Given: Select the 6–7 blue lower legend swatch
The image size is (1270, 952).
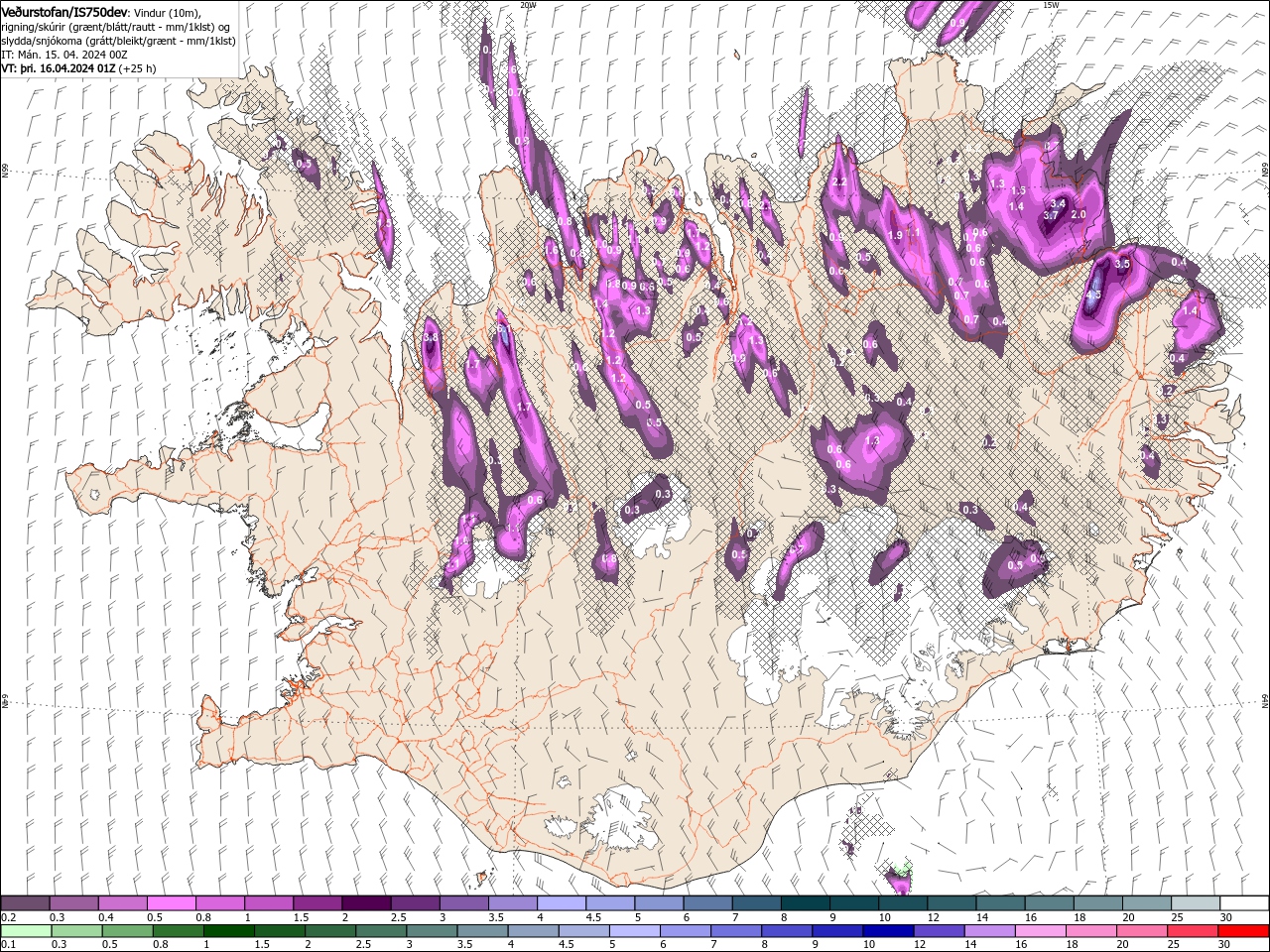Looking at the screenshot, I should 685,931.
